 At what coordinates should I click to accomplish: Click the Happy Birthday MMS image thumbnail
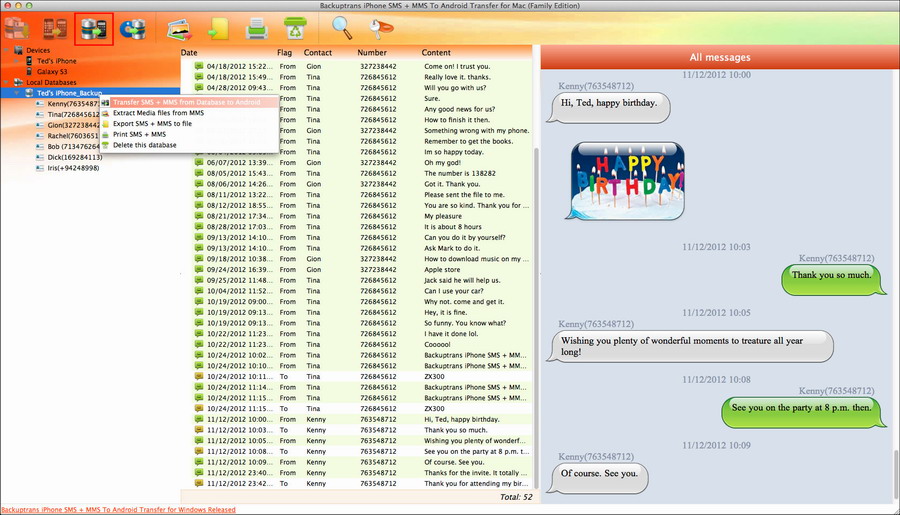[627, 181]
